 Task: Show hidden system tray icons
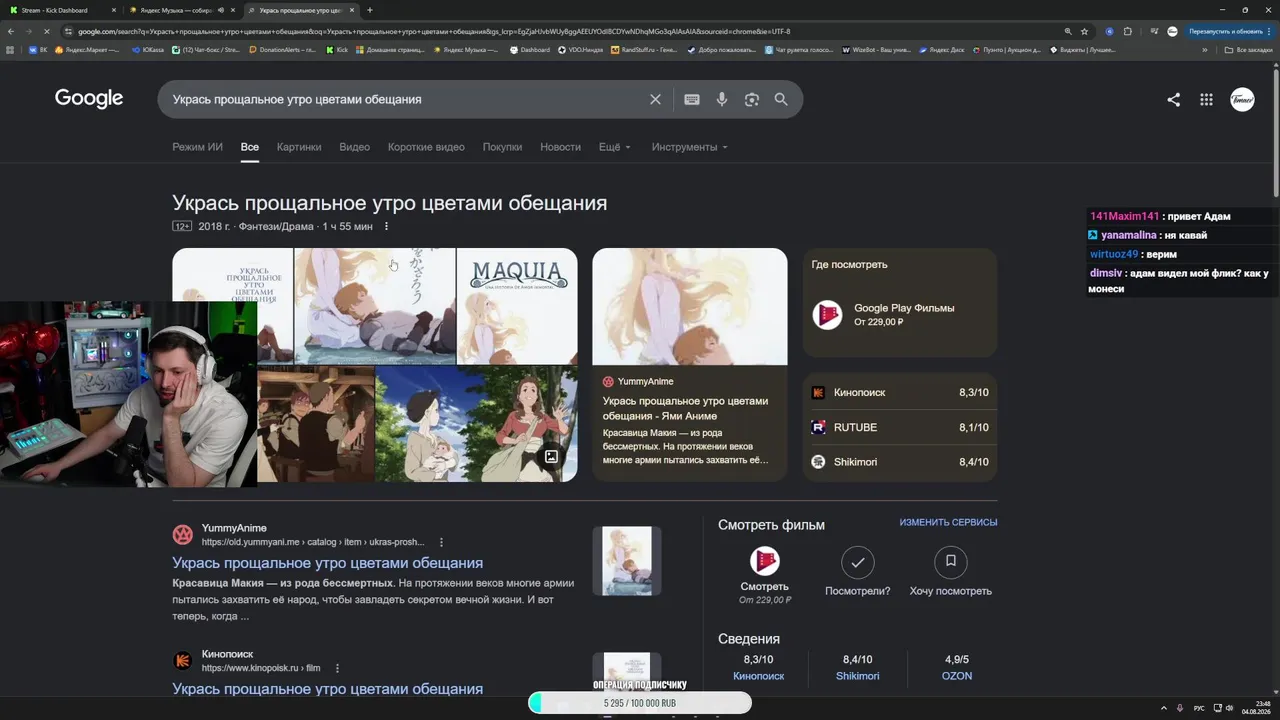[1164, 708]
